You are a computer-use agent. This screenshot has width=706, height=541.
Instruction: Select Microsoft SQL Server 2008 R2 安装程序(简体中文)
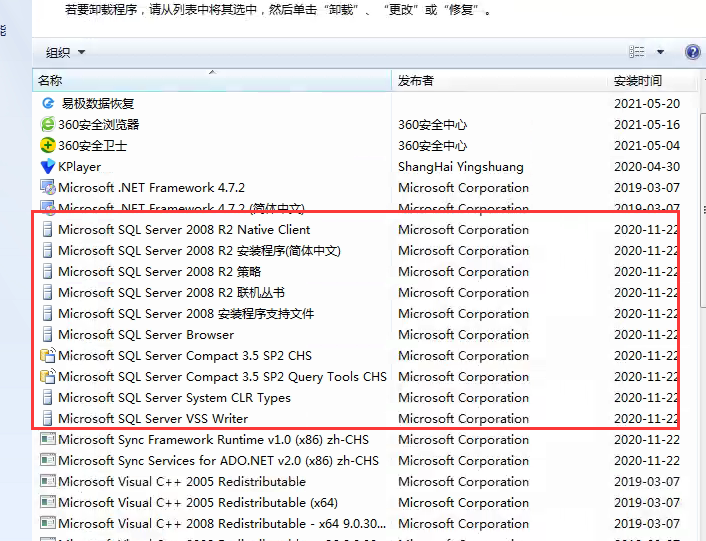tap(199, 250)
